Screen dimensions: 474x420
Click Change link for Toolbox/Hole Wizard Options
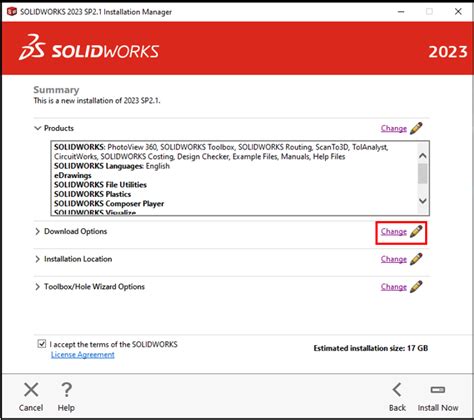[x=394, y=287]
